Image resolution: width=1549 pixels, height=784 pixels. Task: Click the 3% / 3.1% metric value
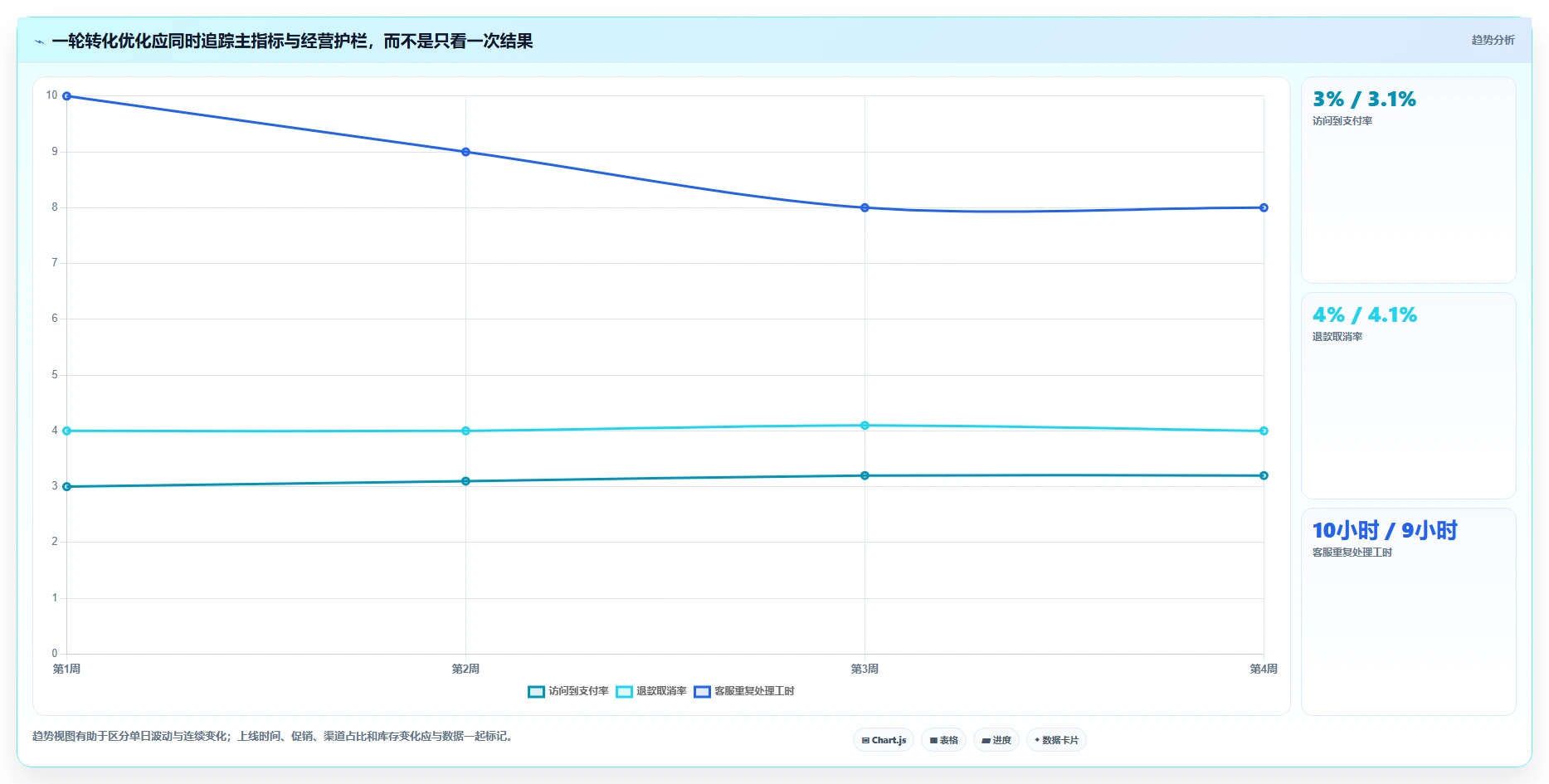1364,100
